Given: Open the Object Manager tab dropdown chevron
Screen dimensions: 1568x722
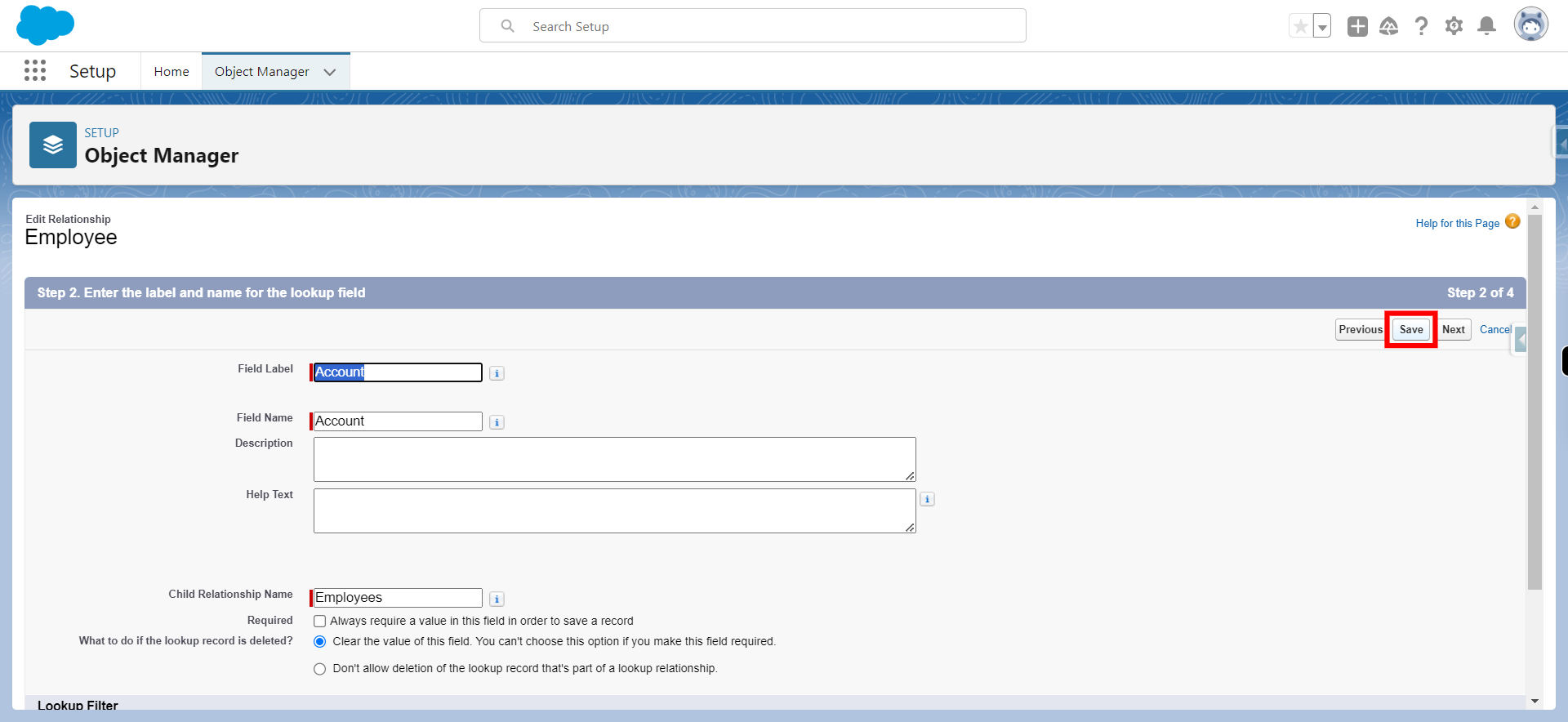Looking at the screenshot, I should click(330, 72).
